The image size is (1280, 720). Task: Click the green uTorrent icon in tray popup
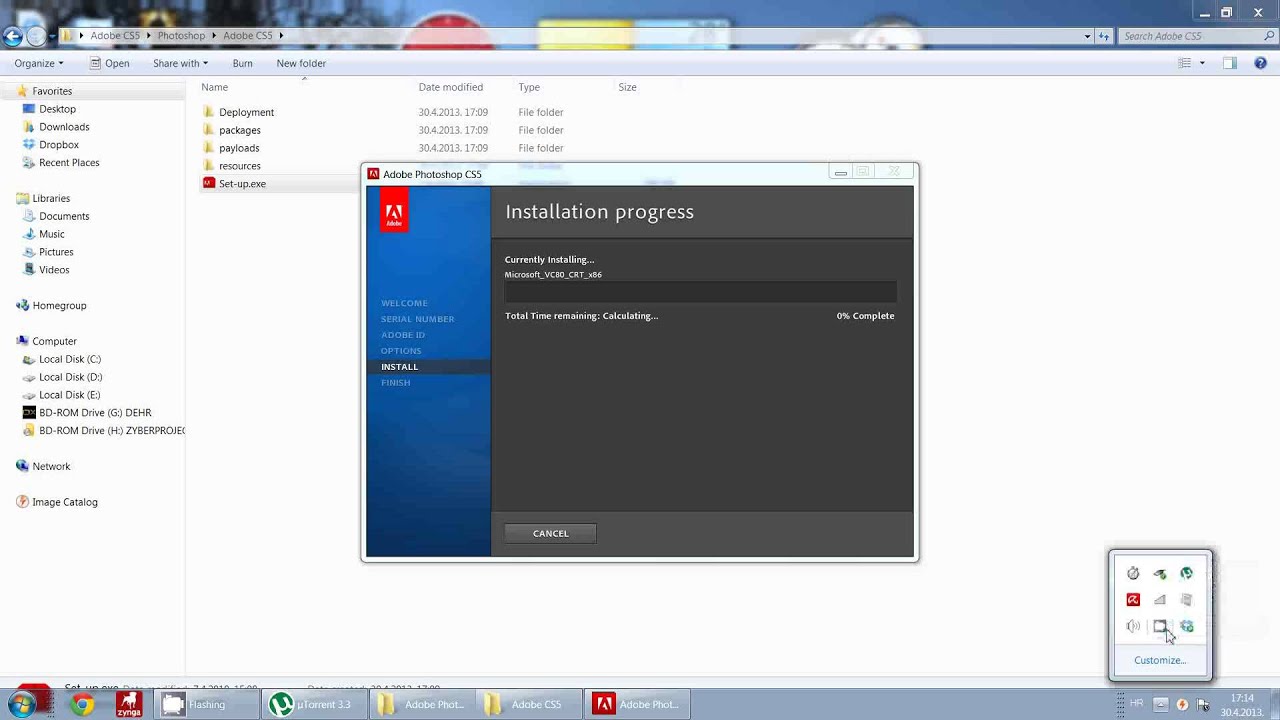[1186, 573]
